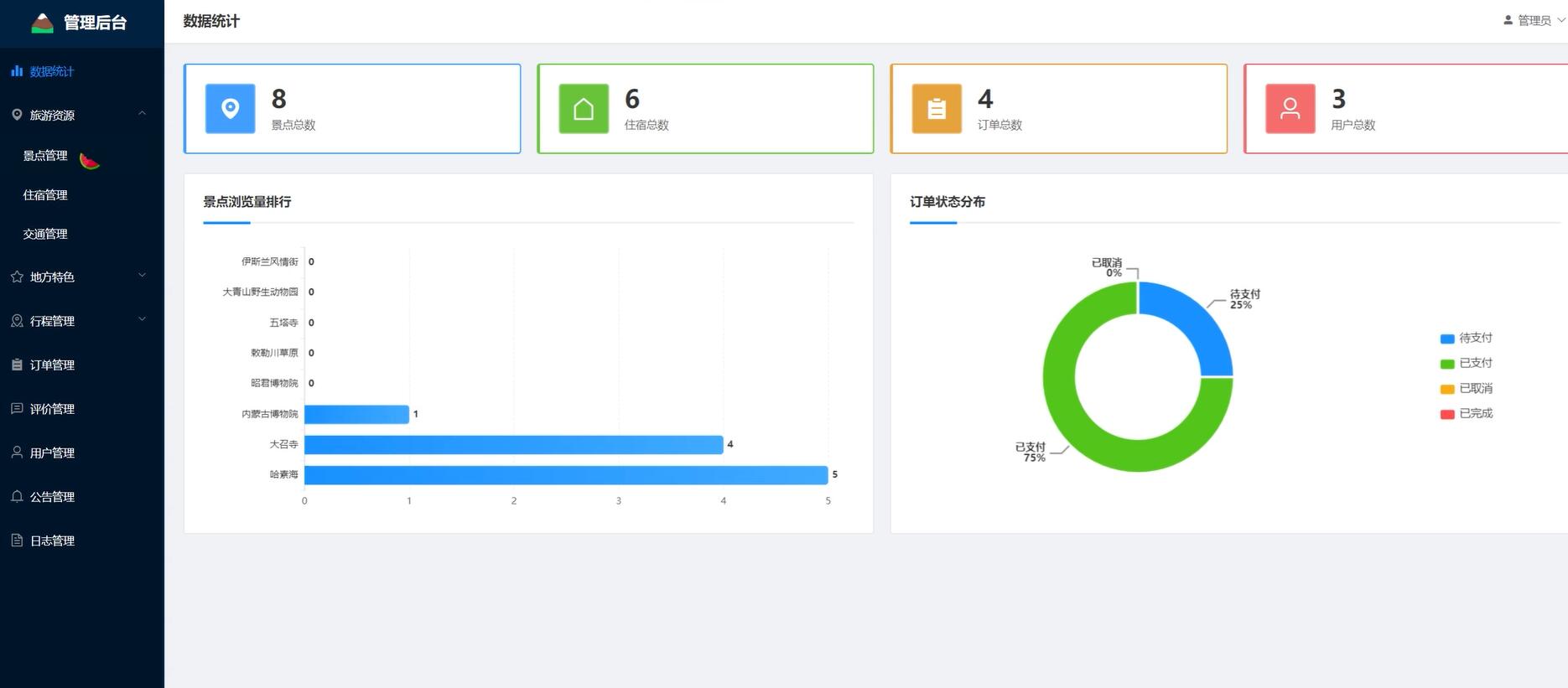Click the 景点浏览量排行 chart title

(247, 202)
